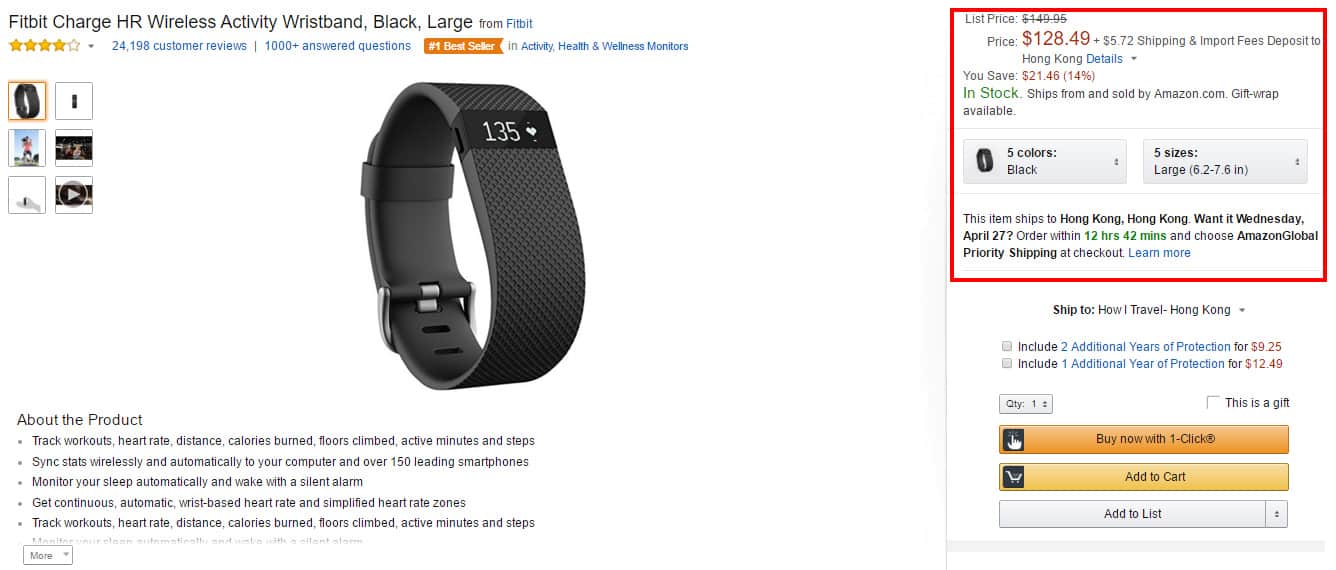Click the shopping cart icon on Add to Cart
This screenshot has width=1336, height=570.
pos(1014,477)
